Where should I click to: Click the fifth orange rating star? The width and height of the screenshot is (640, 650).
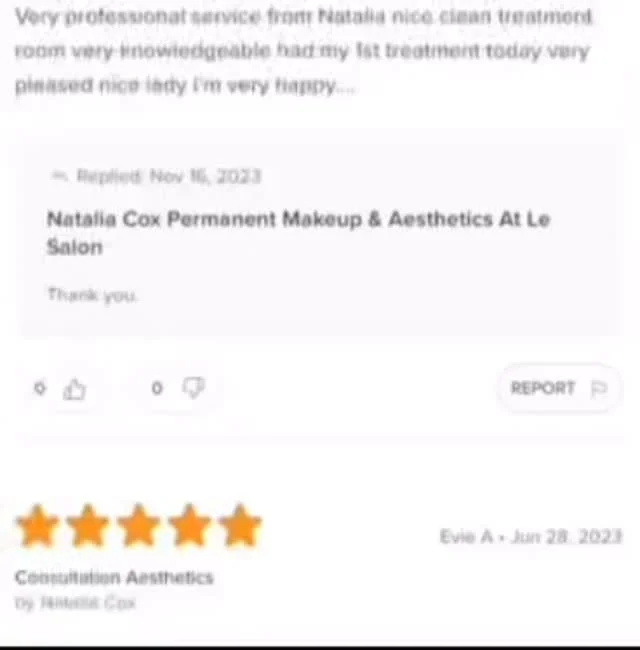pyautogui.click(x=240, y=526)
